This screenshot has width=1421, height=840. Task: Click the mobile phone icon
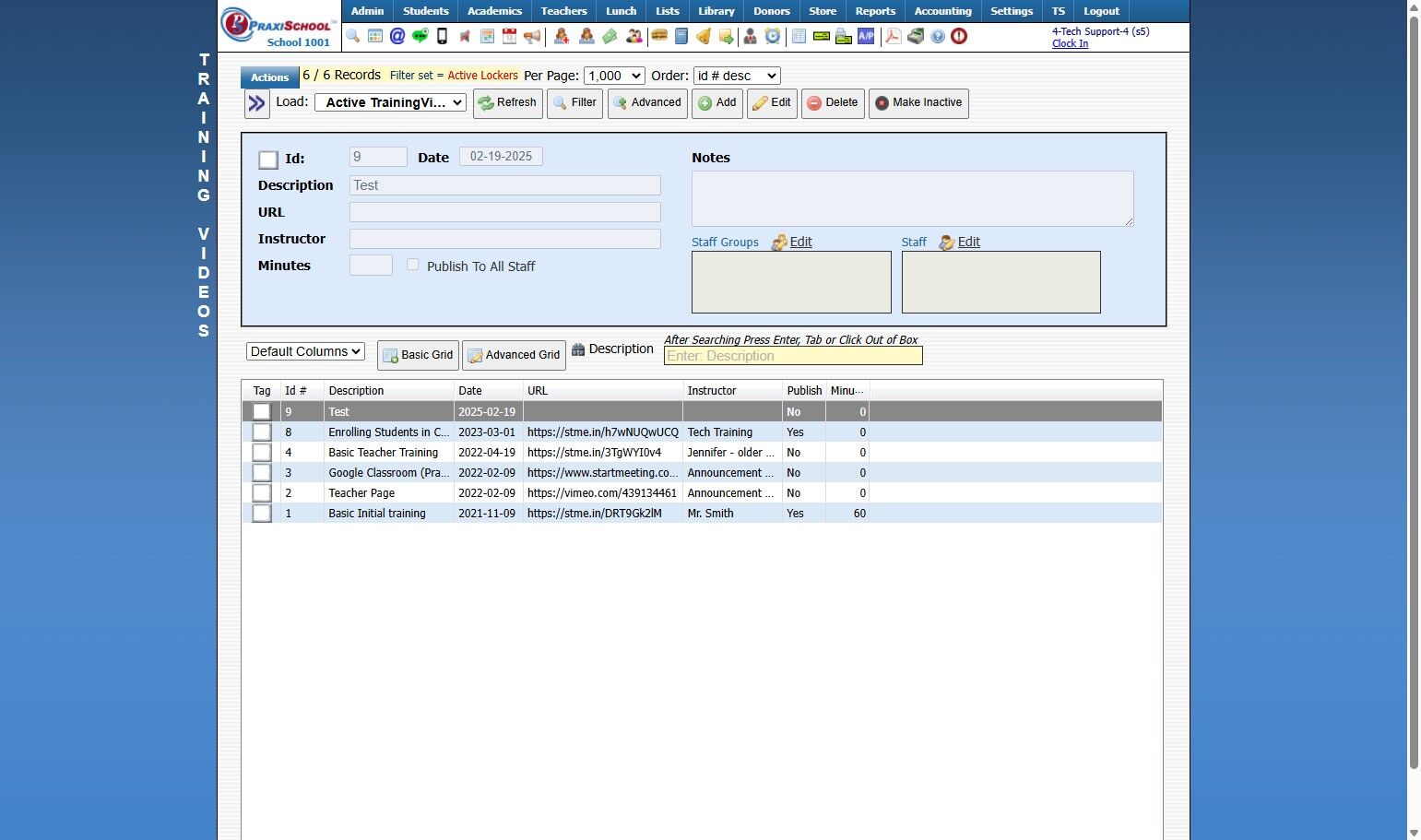(x=442, y=36)
